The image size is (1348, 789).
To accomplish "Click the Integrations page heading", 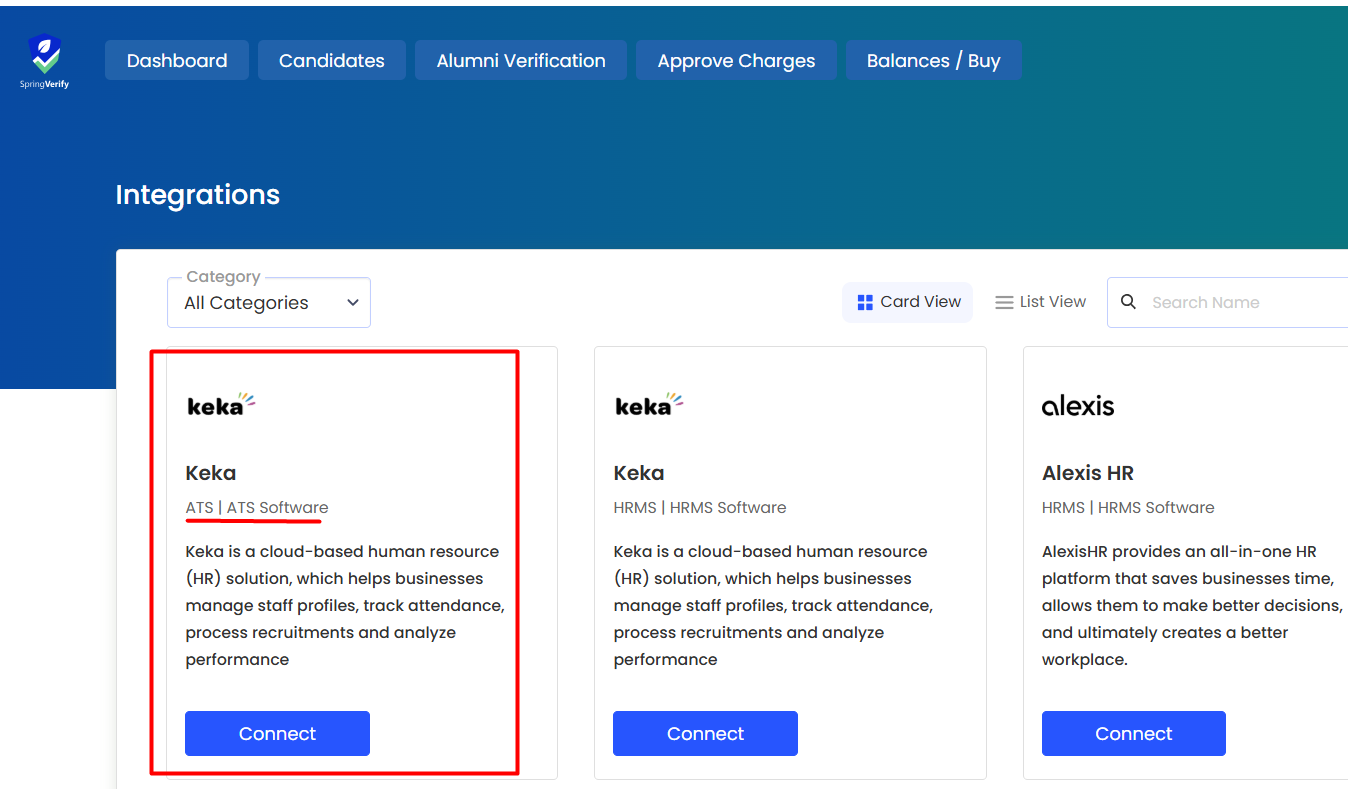I will pyautogui.click(x=198, y=194).
